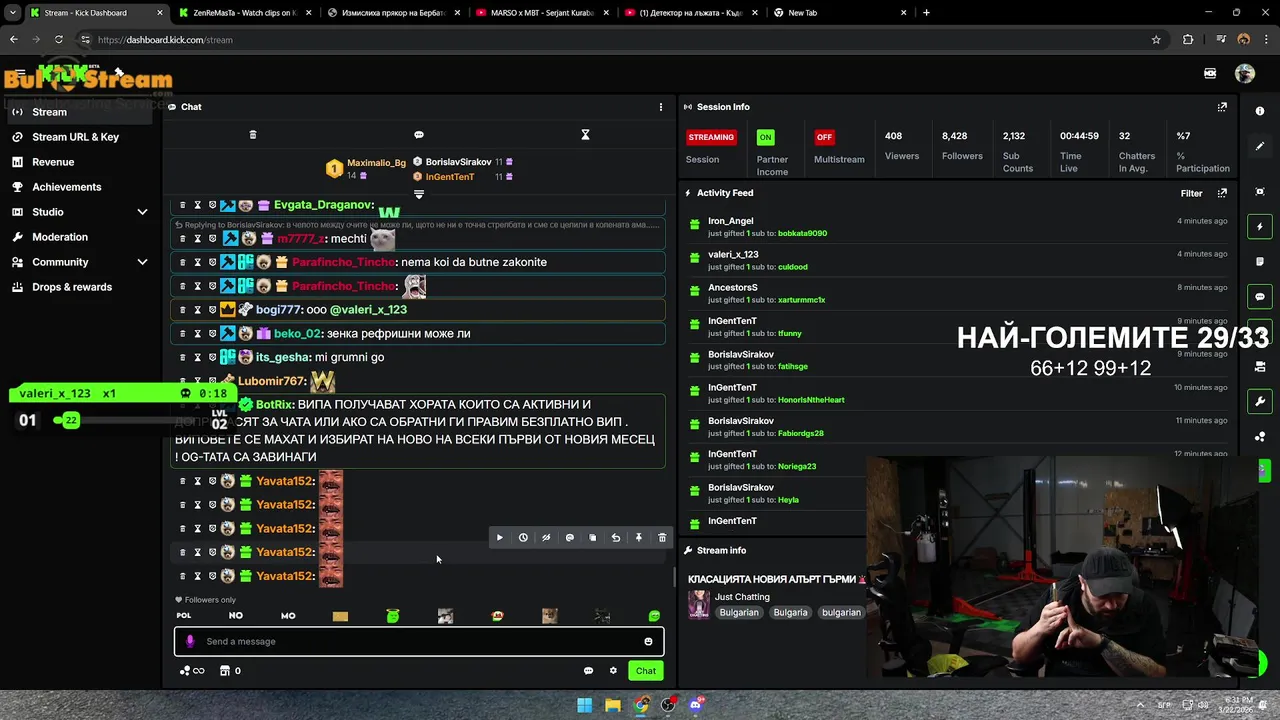
Task: Click into the Send a message field
Action: click(x=419, y=642)
